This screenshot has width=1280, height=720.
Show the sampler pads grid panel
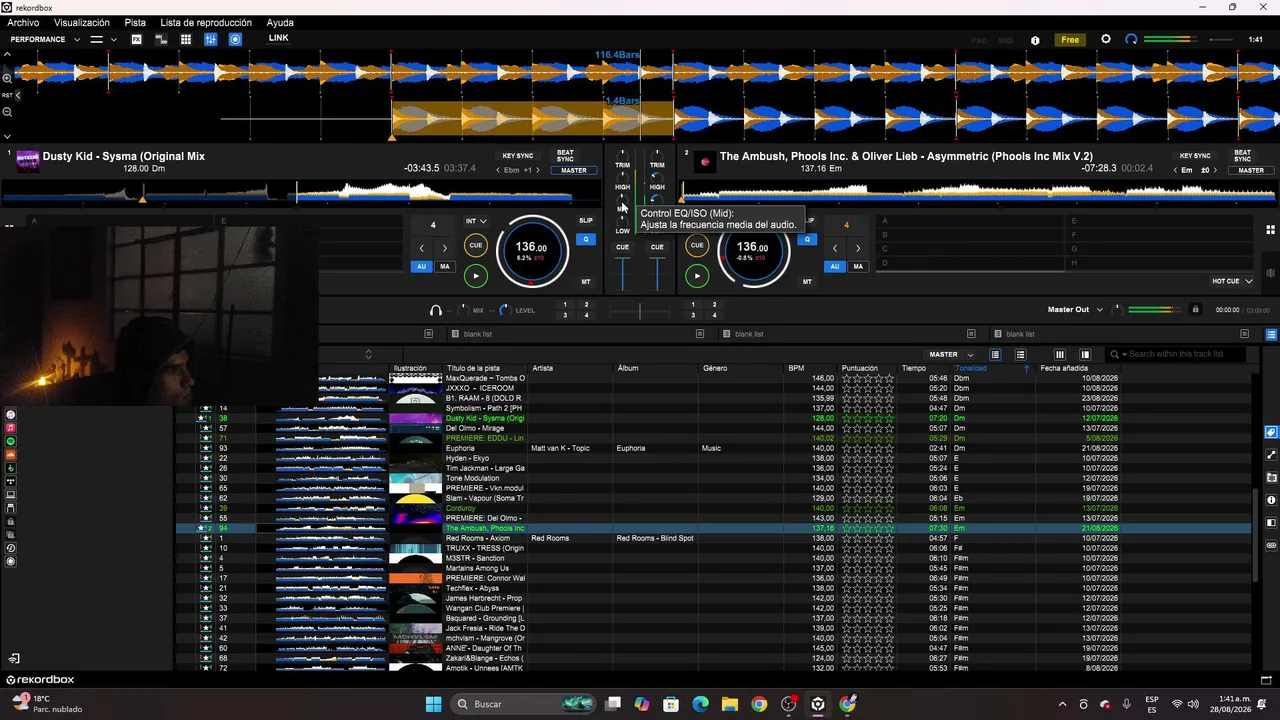click(186, 39)
